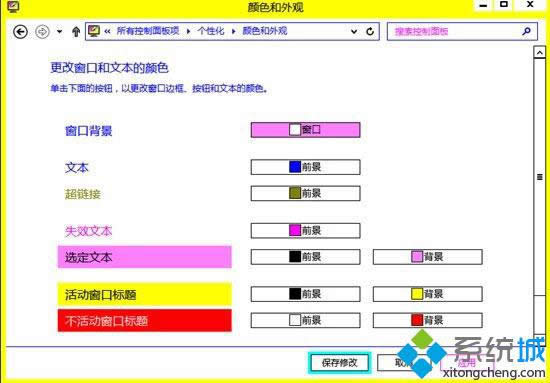Image resolution: width=550 pixels, height=383 pixels.
Task: Open the recent locations dropdown arrow
Action: (60, 32)
